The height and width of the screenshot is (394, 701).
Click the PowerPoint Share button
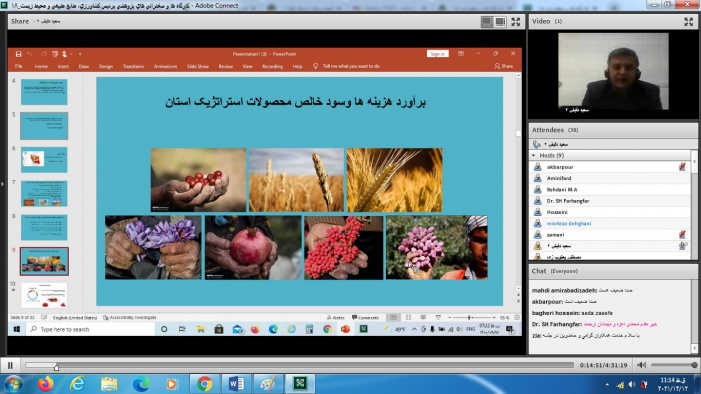504,66
